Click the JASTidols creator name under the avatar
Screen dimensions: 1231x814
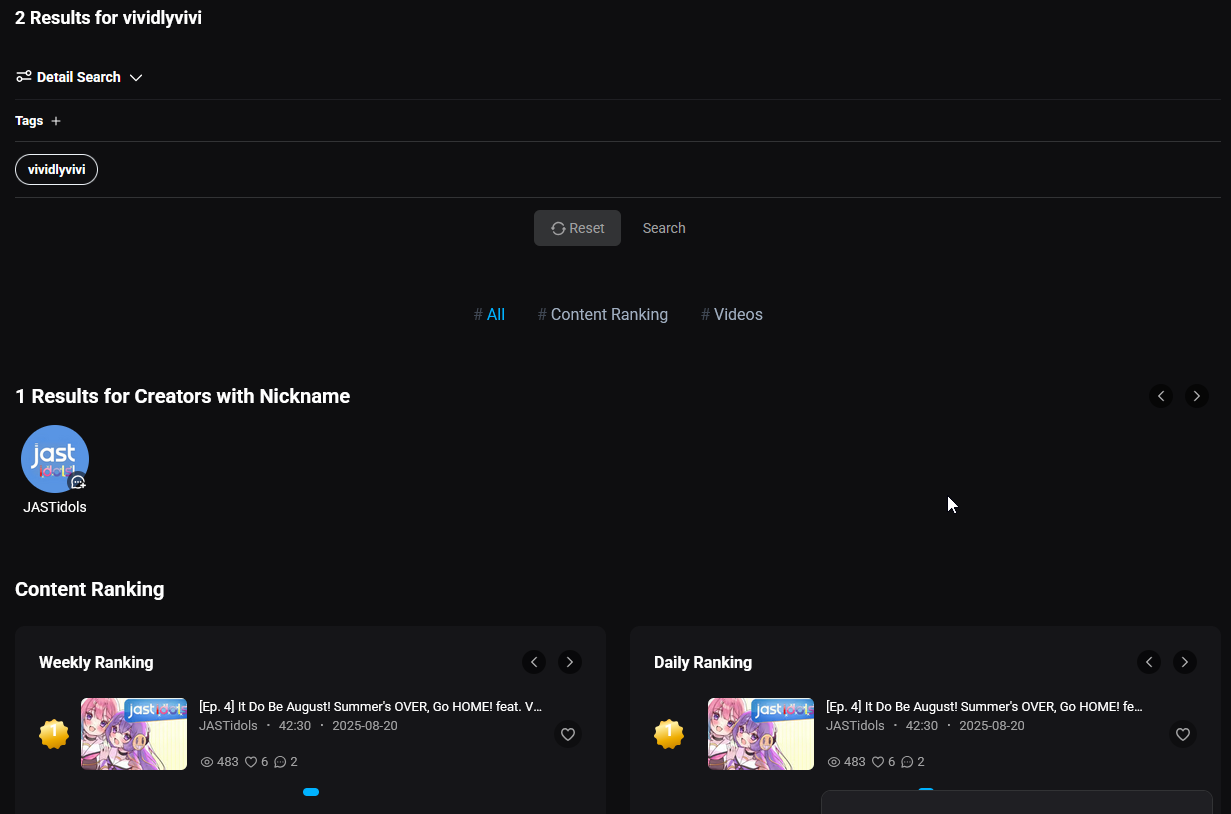pos(55,507)
